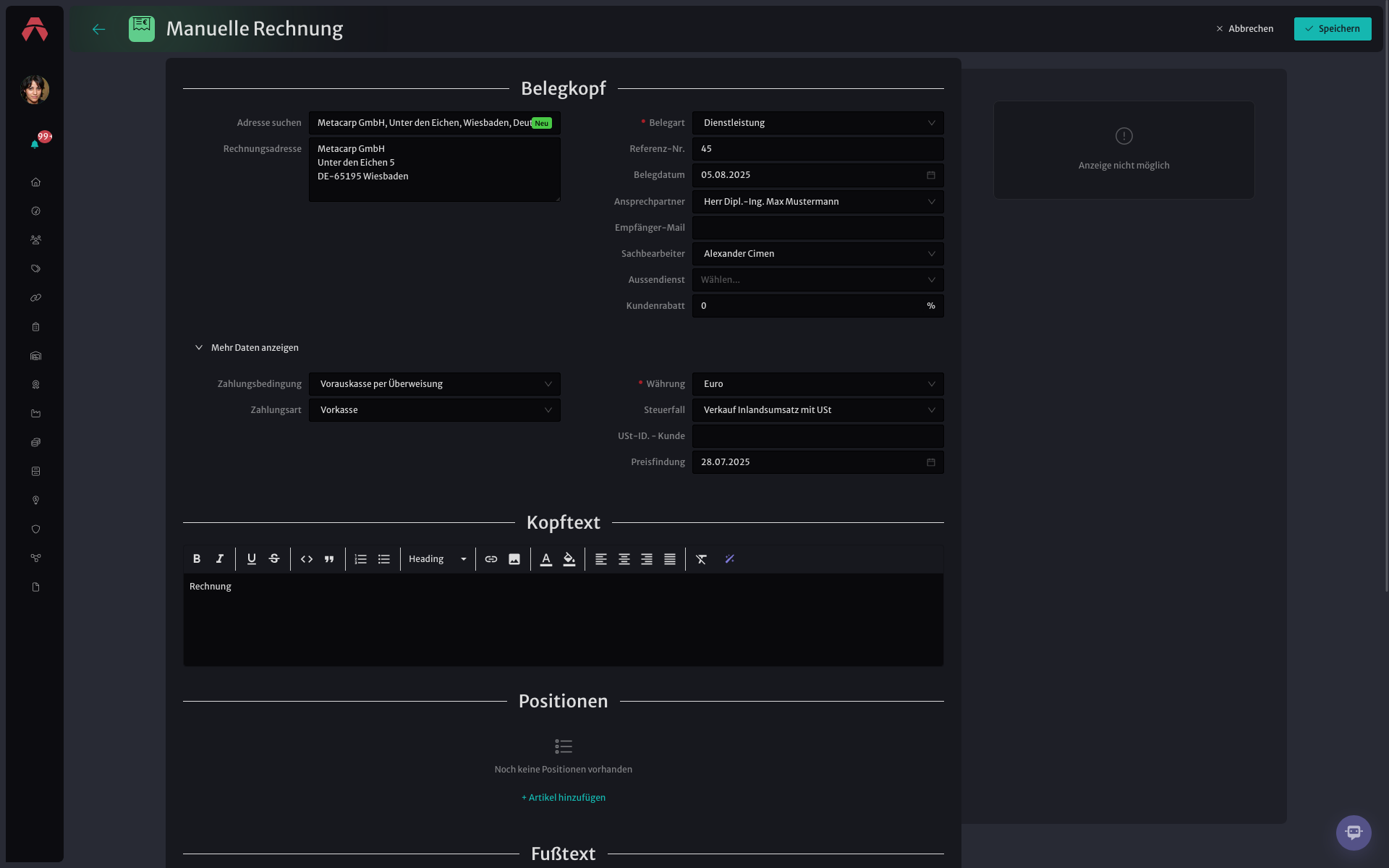
Task: Insert blockquote in Kopftext editor
Action: [329, 559]
